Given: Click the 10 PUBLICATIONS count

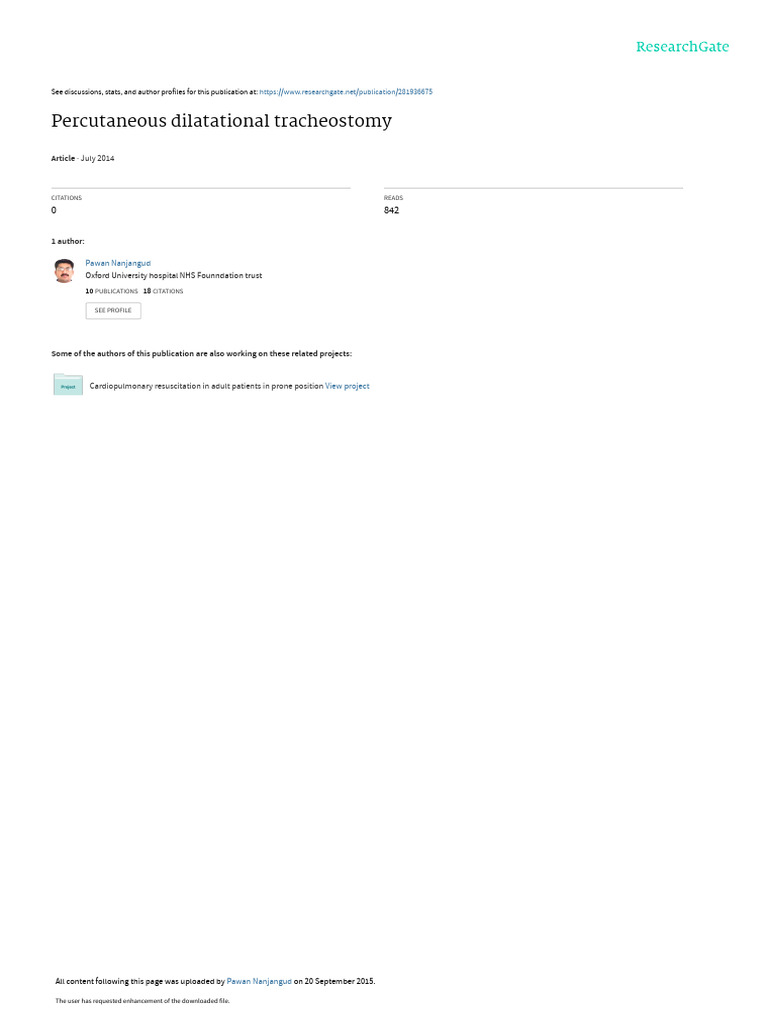Looking at the screenshot, I should coord(111,291).
